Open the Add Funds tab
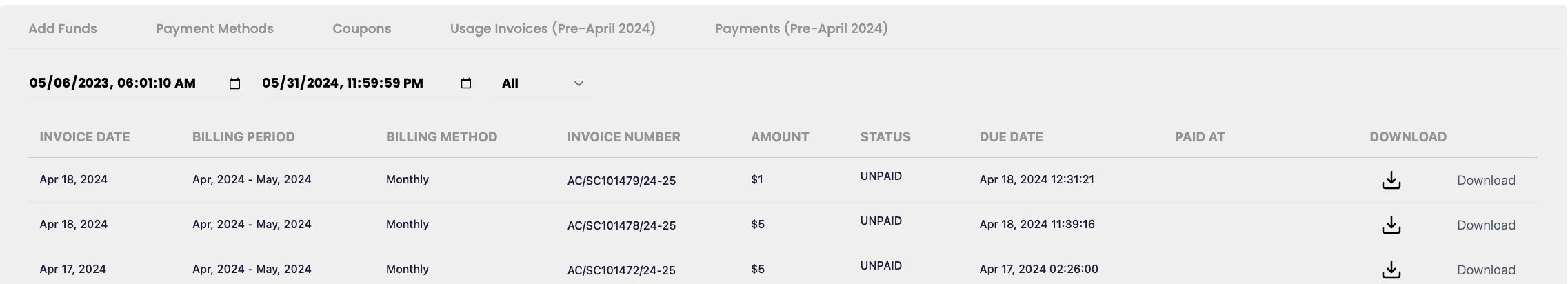The image size is (1568, 284). [x=63, y=29]
